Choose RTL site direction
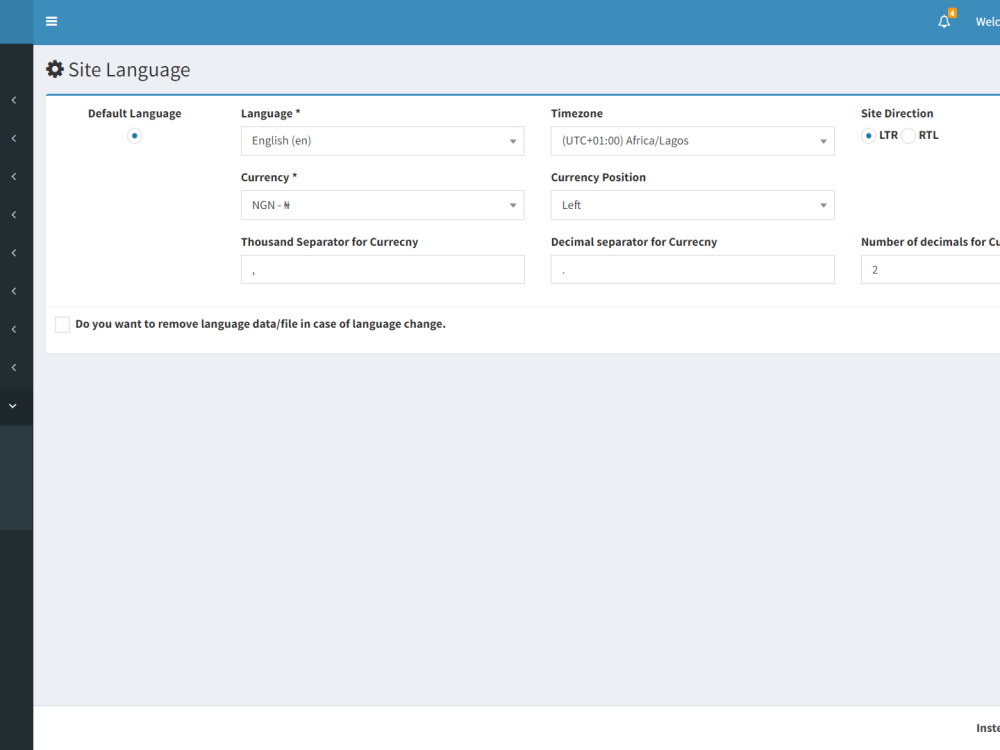Image resolution: width=1000 pixels, height=750 pixels. pyautogui.click(x=908, y=135)
